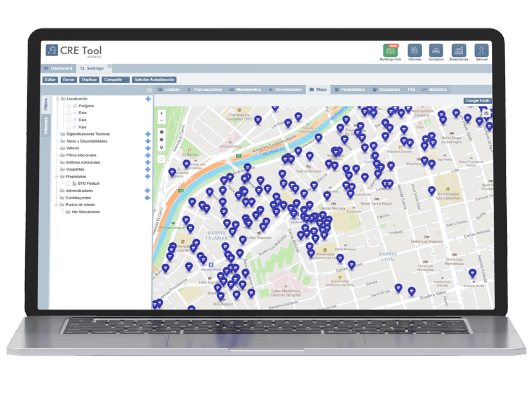Open the vertical Filtros side tab

coord(45,105)
